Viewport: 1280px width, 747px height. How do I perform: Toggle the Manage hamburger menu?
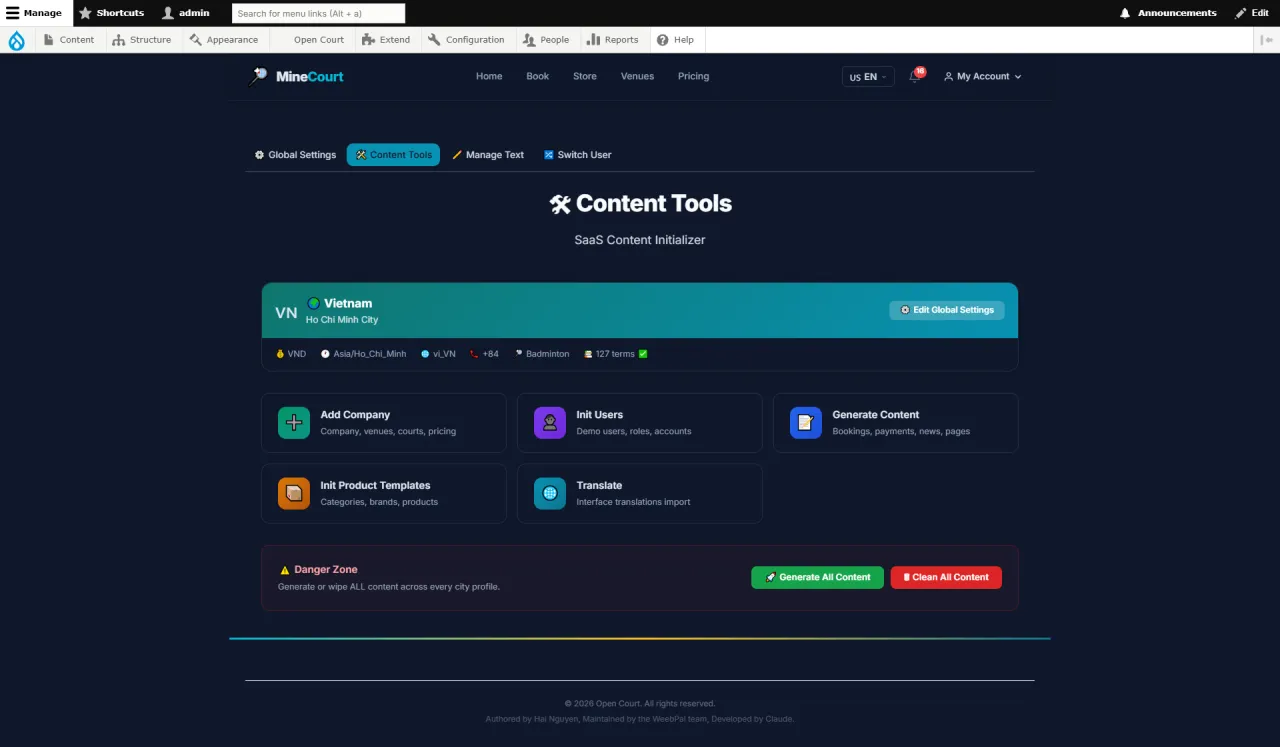coord(34,13)
